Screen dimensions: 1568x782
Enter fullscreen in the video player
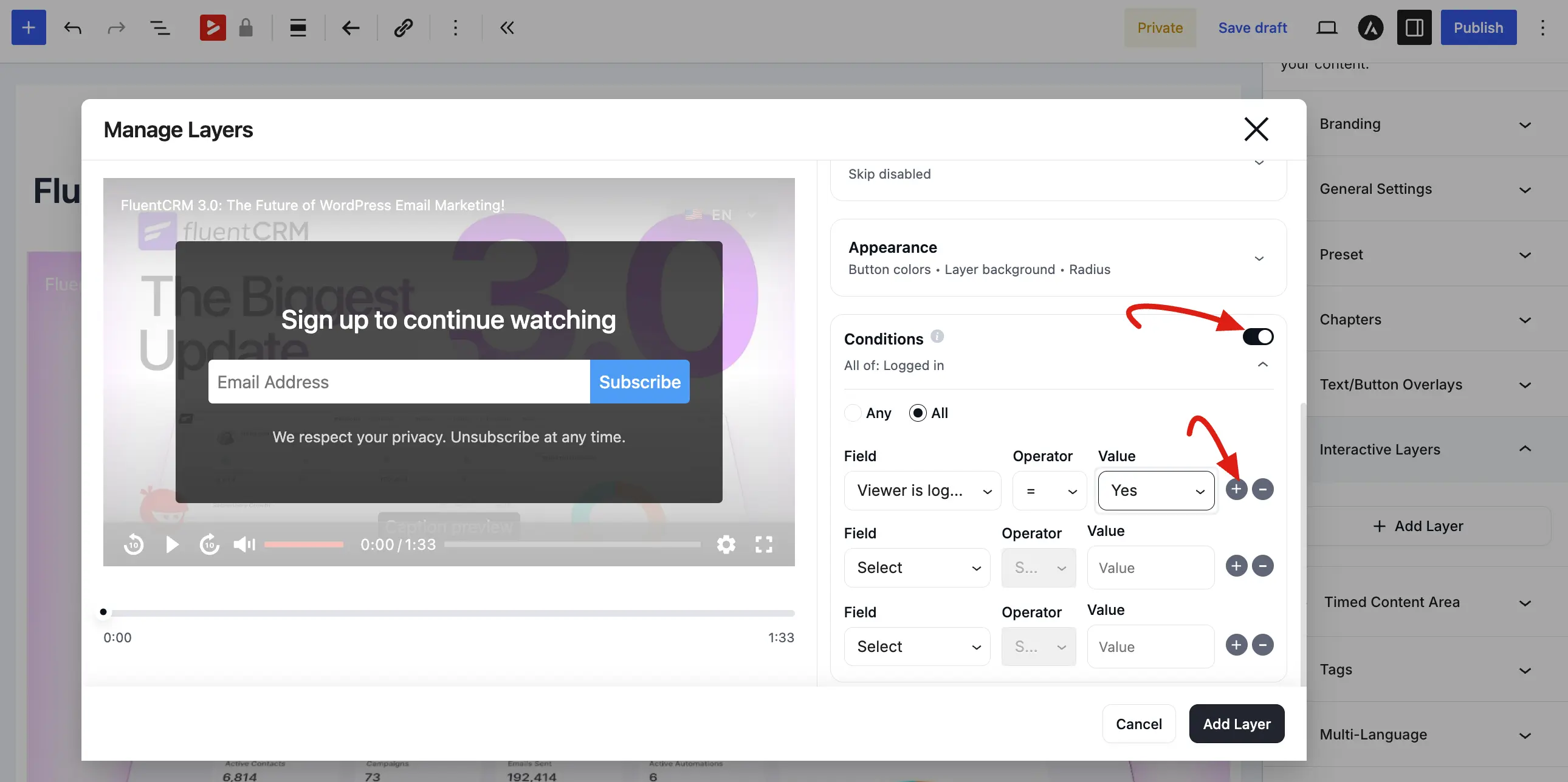(764, 544)
